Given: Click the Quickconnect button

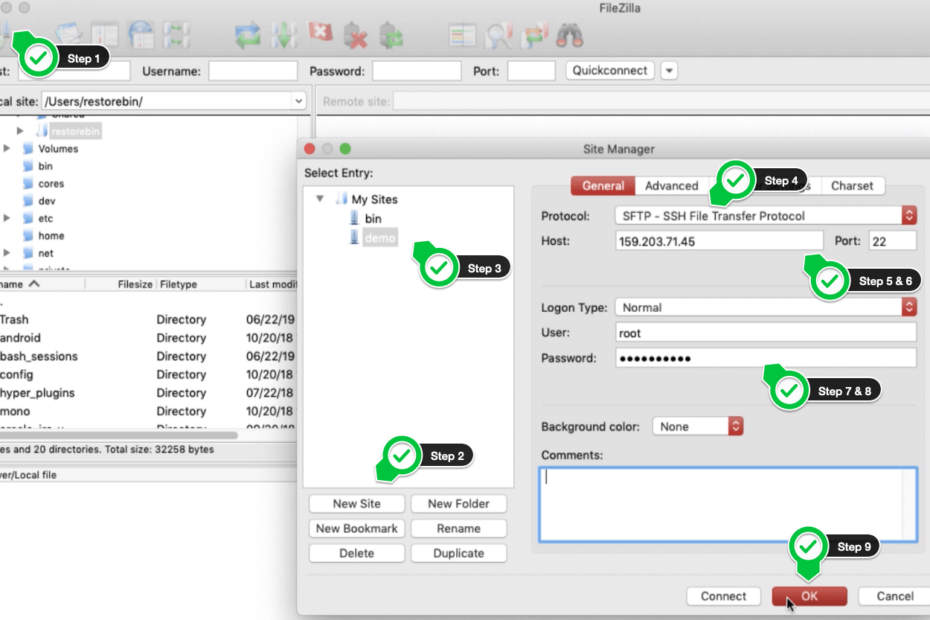Looking at the screenshot, I should (610, 71).
